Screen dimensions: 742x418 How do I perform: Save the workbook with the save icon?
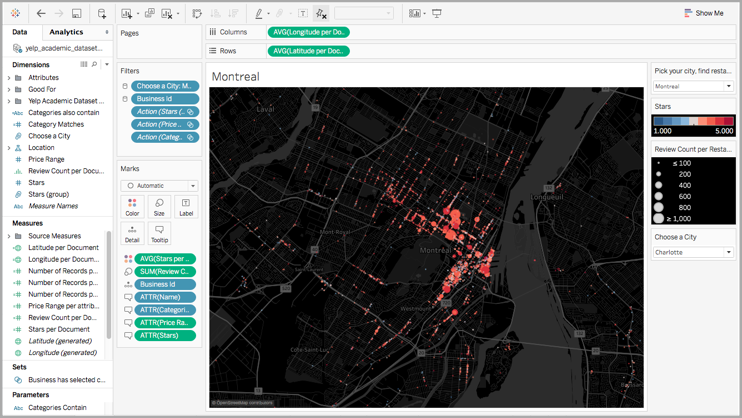tap(77, 13)
